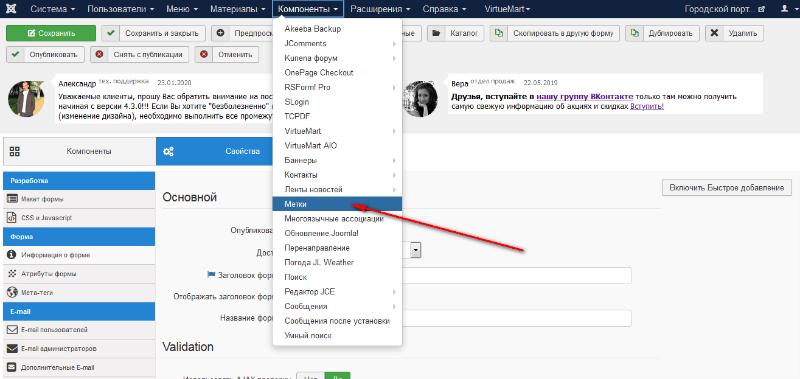Click the Дублировать duplicate icon

tap(635, 33)
